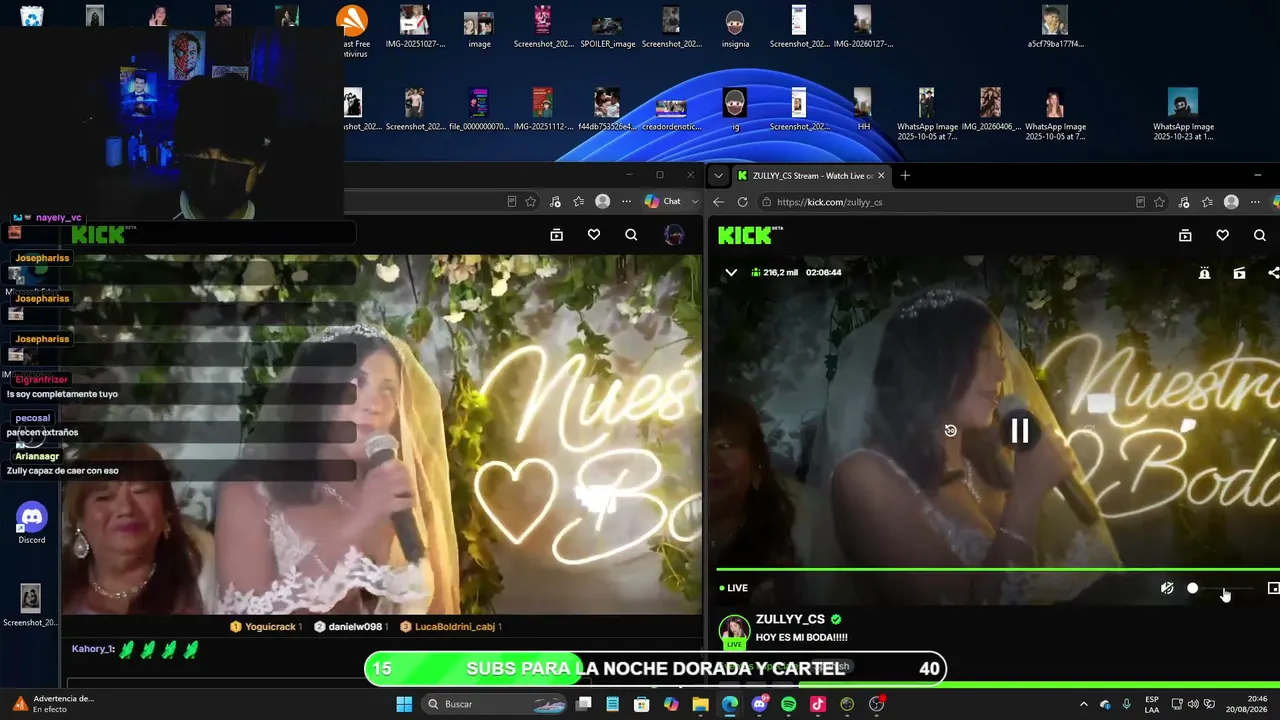Open reader view icon in left browser address bar
Viewport: 1280px width, 720px height.
tap(512, 201)
